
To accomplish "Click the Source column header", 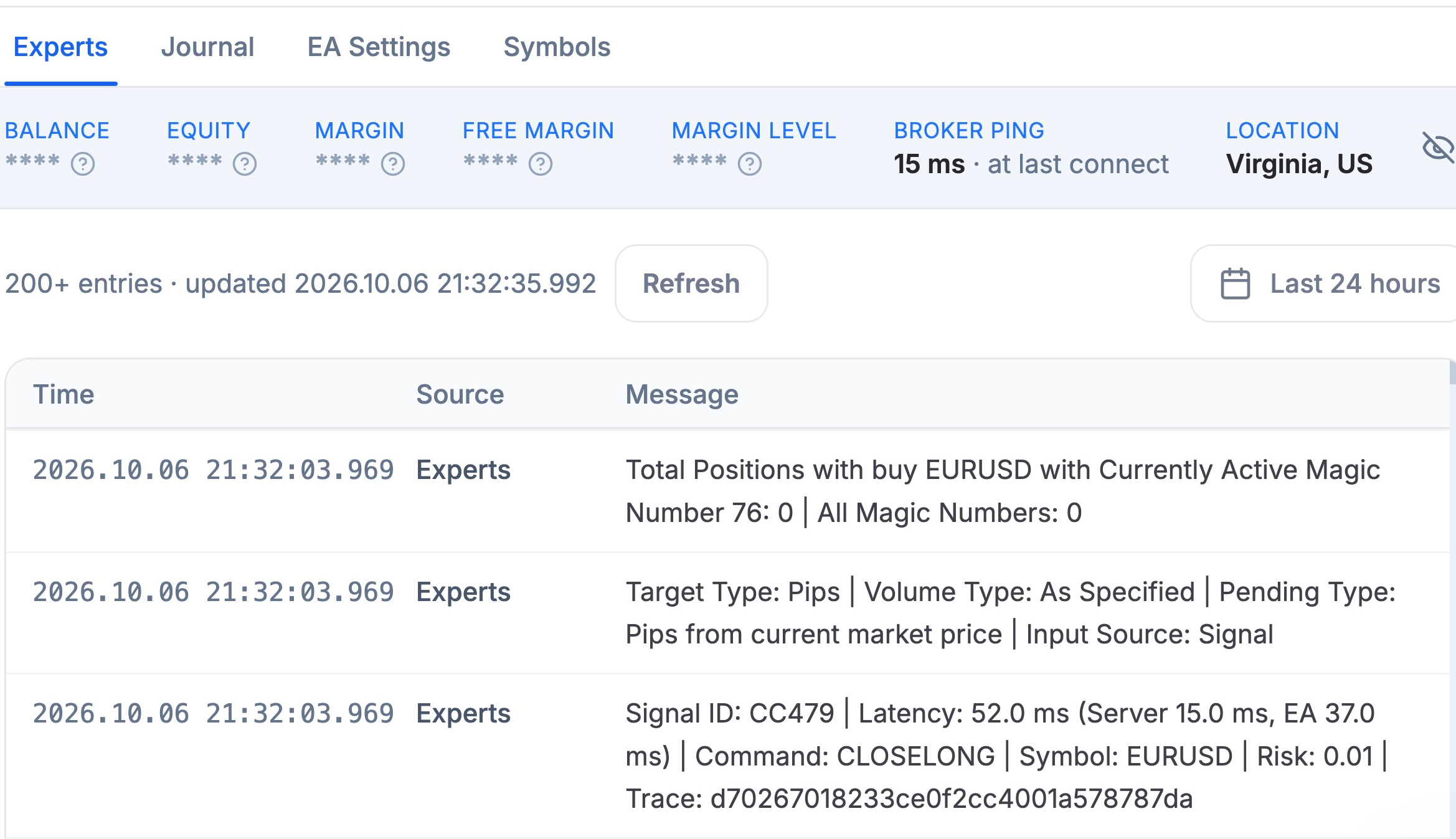I will coord(460,394).
